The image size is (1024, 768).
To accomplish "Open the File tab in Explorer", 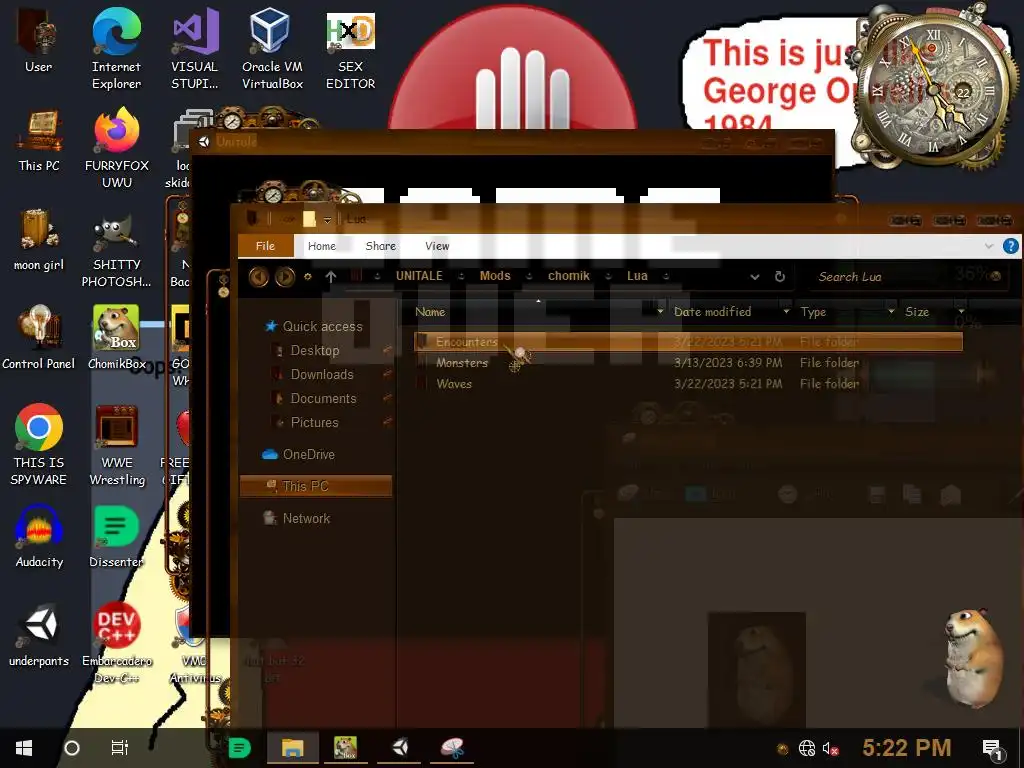I will pyautogui.click(x=265, y=246).
